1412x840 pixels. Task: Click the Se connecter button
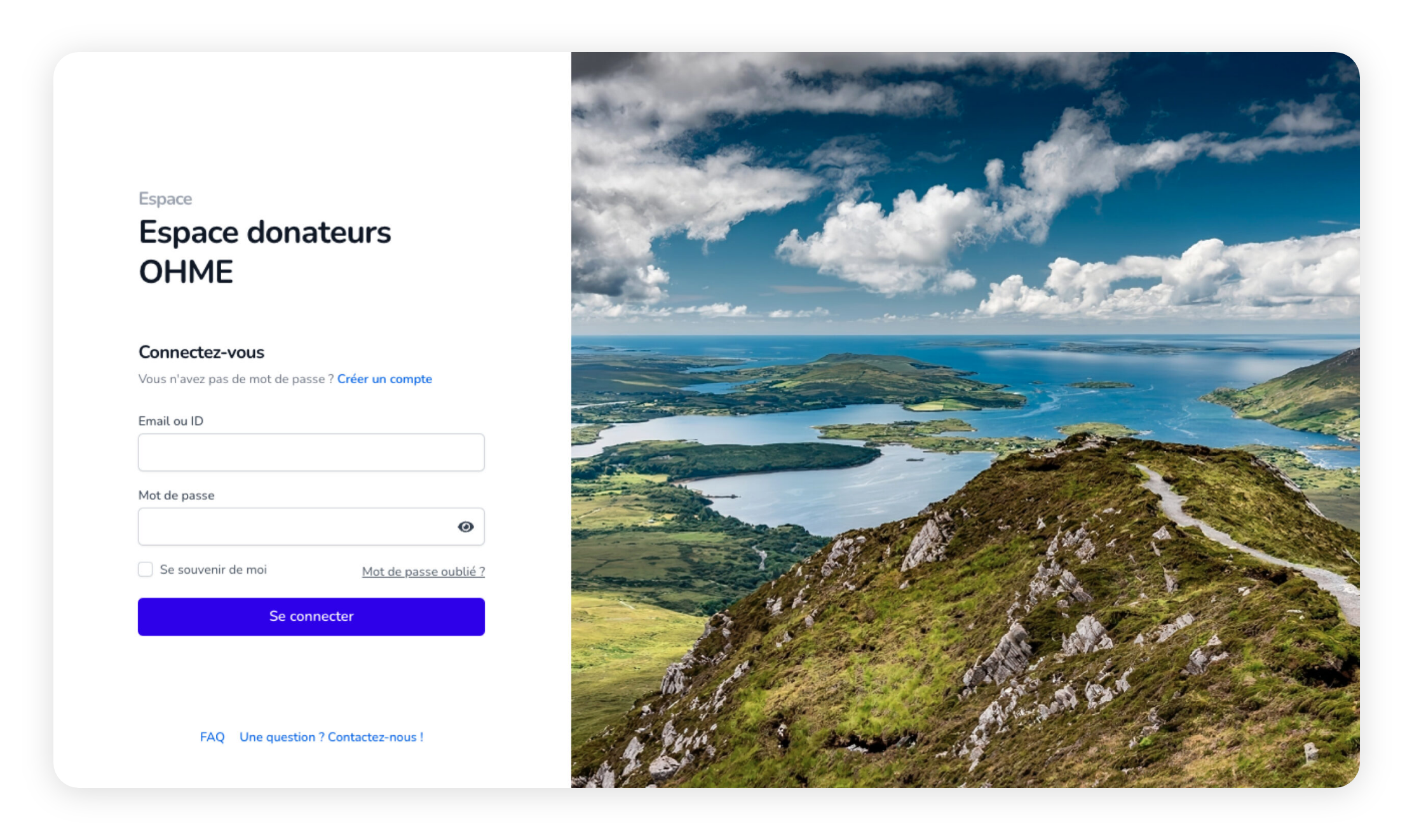[311, 616]
